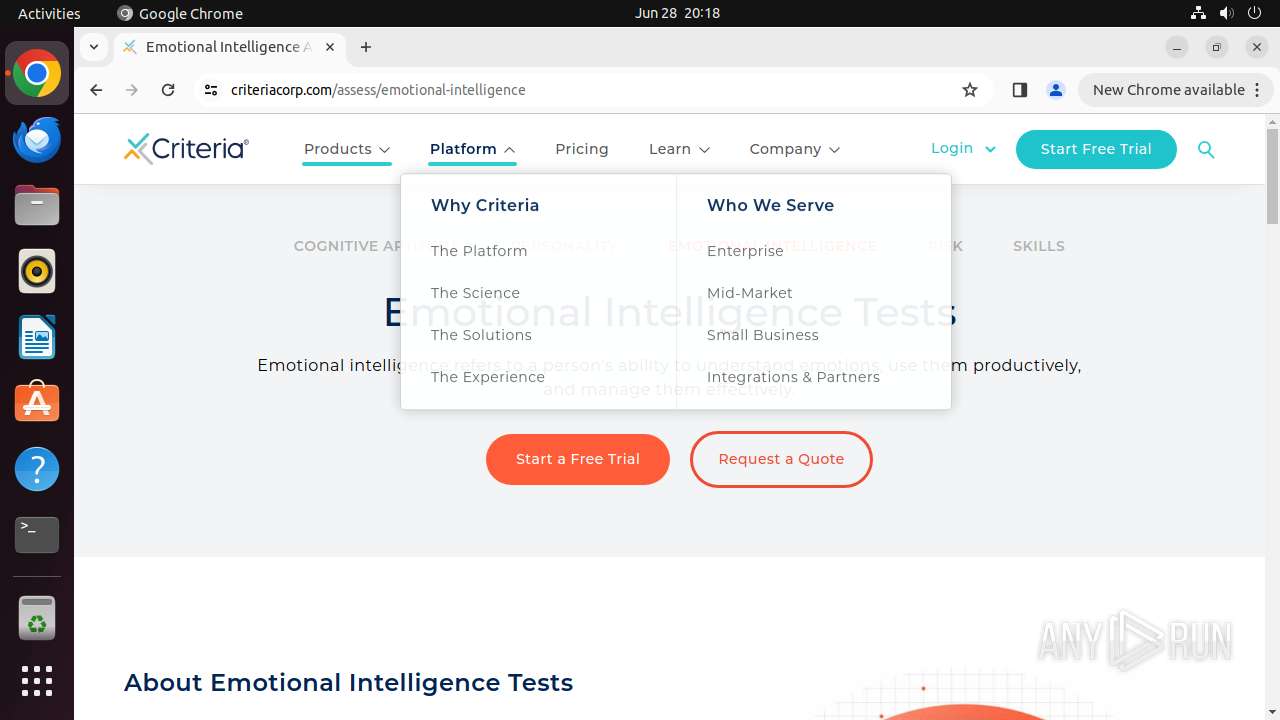
Task: Select Enterprise under Who We Serve
Action: tap(745, 251)
